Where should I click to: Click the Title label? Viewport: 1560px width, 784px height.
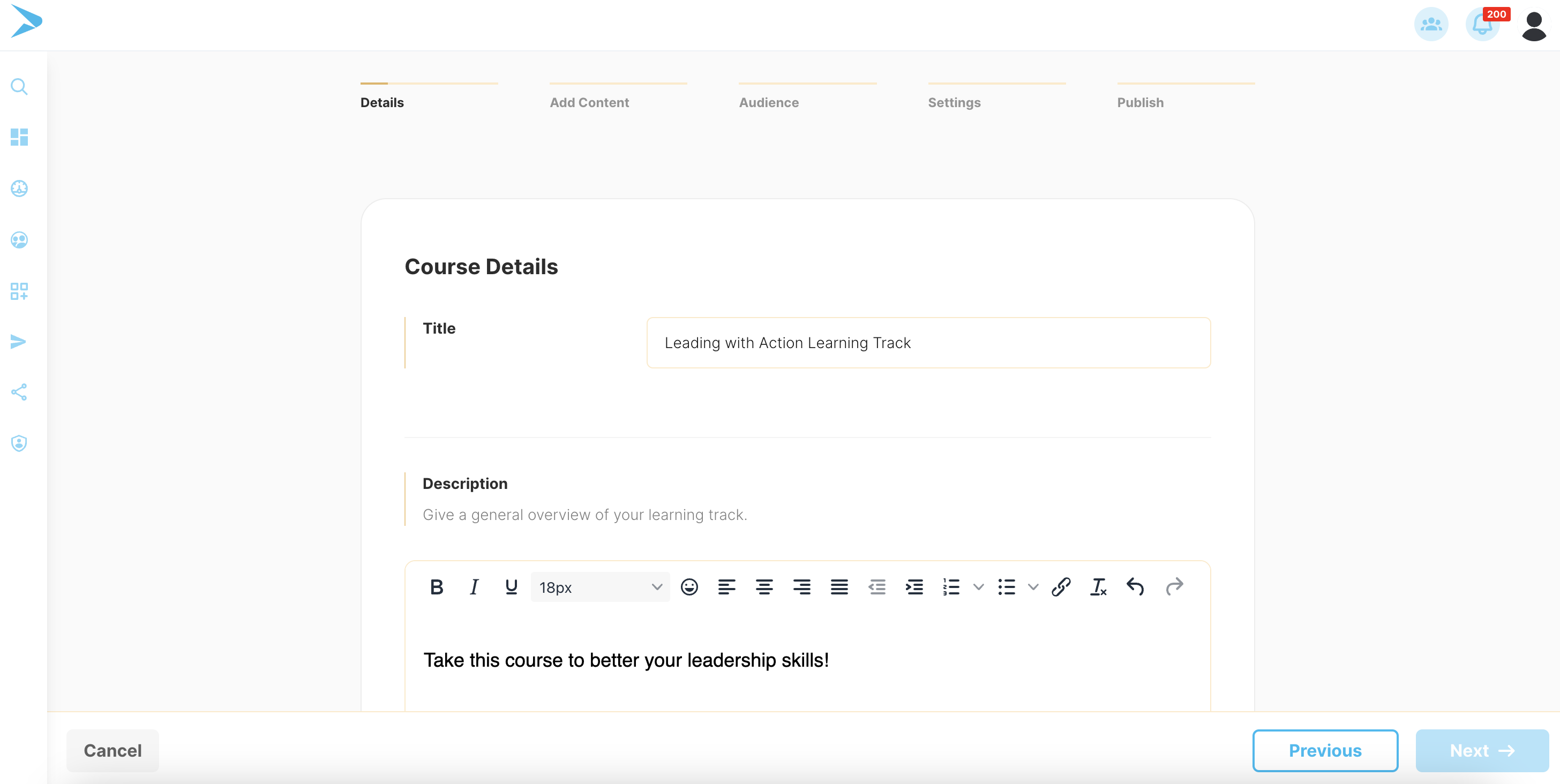point(439,328)
